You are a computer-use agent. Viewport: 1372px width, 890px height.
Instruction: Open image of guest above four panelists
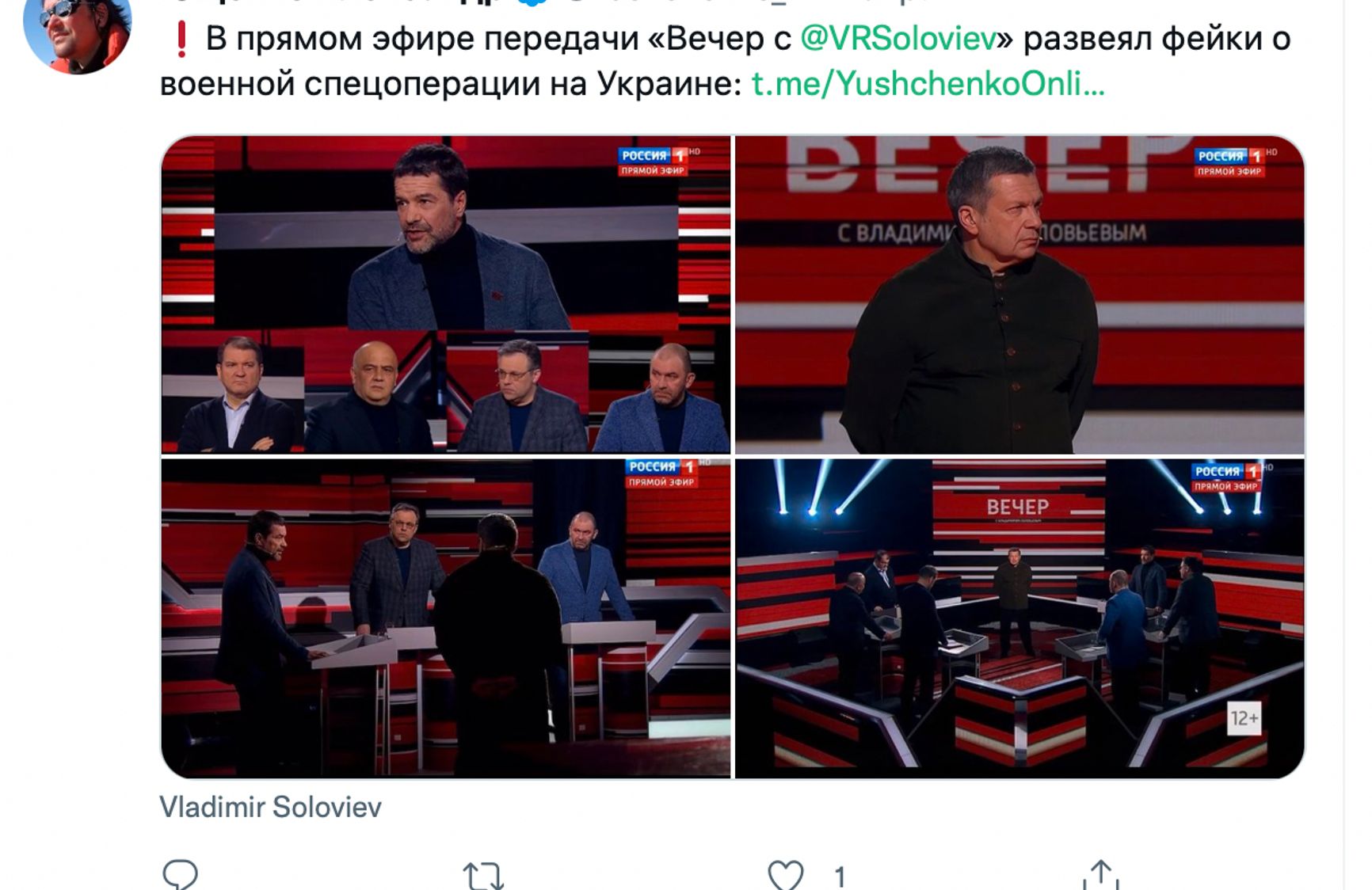446,295
